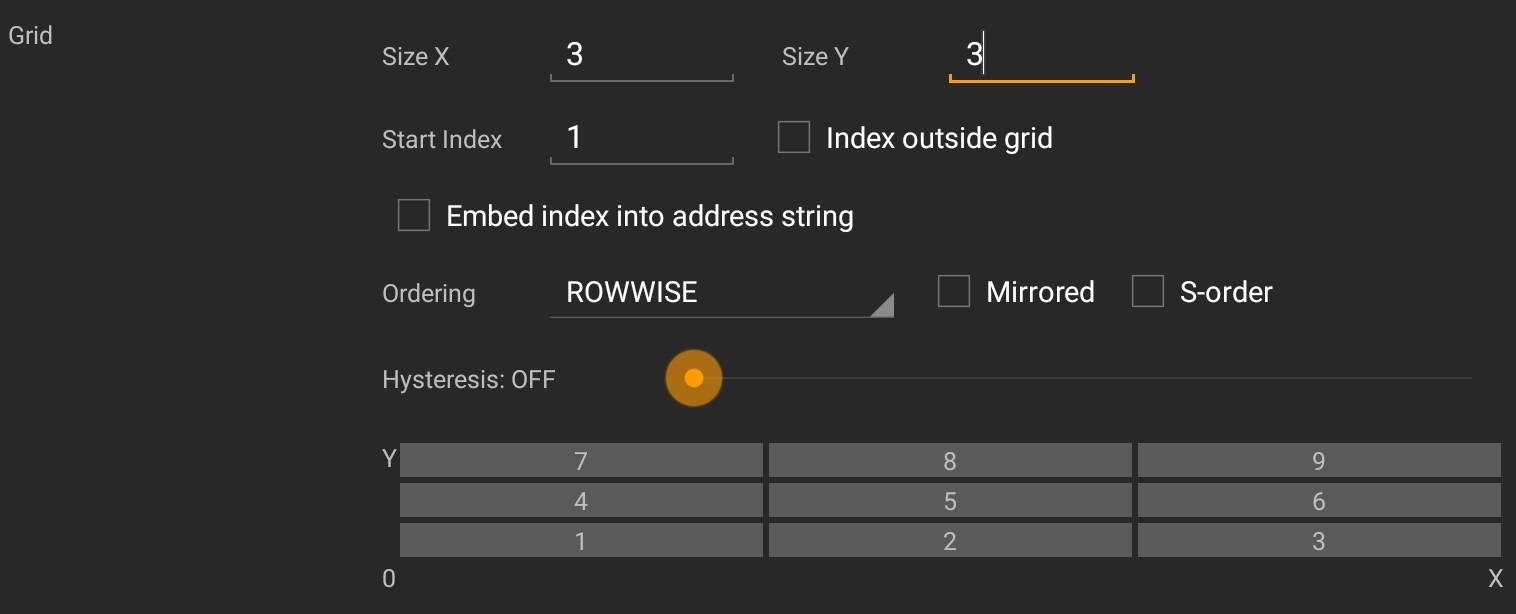Enable the Mirrored option

954,291
